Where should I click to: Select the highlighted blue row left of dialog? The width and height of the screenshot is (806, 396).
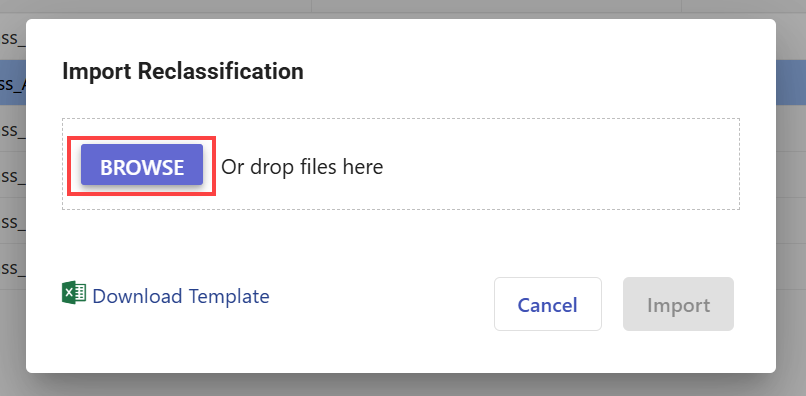click(x=13, y=83)
